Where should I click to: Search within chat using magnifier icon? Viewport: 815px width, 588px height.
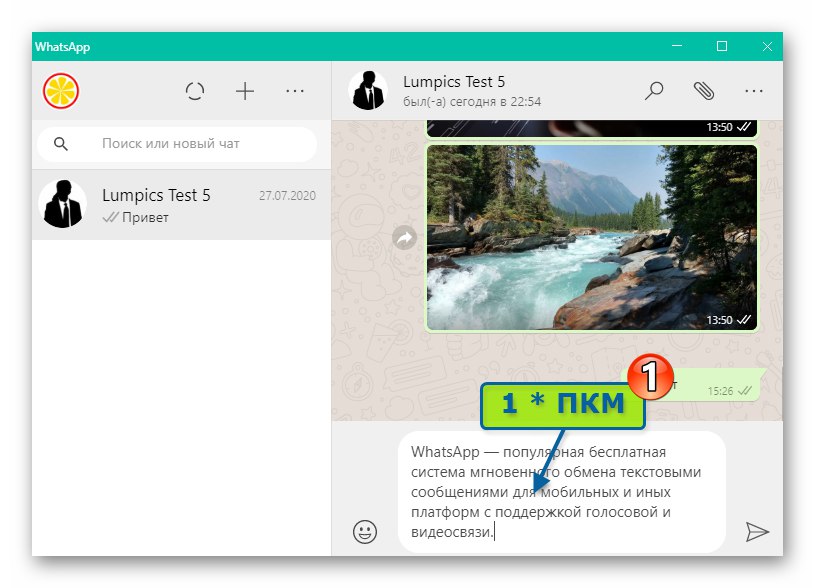click(x=654, y=90)
